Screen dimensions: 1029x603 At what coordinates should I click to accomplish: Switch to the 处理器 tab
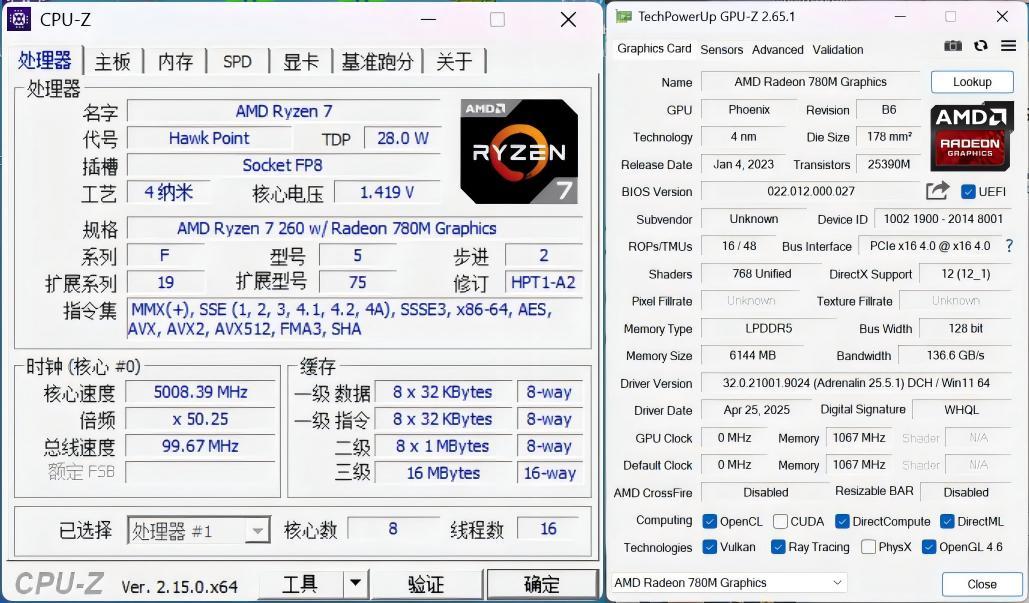45,61
